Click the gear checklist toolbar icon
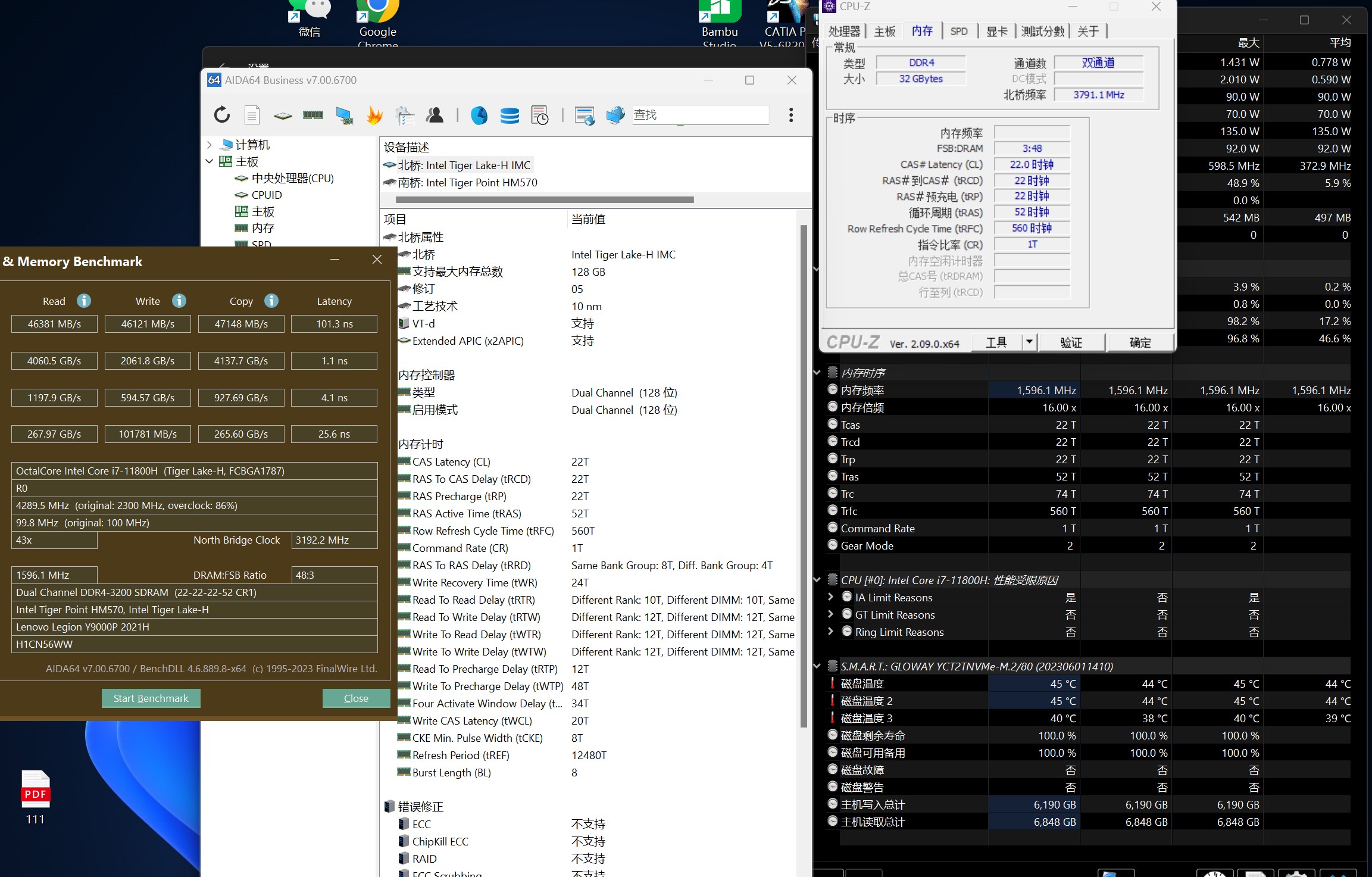This screenshot has height=877, width=1372. click(x=405, y=115)
